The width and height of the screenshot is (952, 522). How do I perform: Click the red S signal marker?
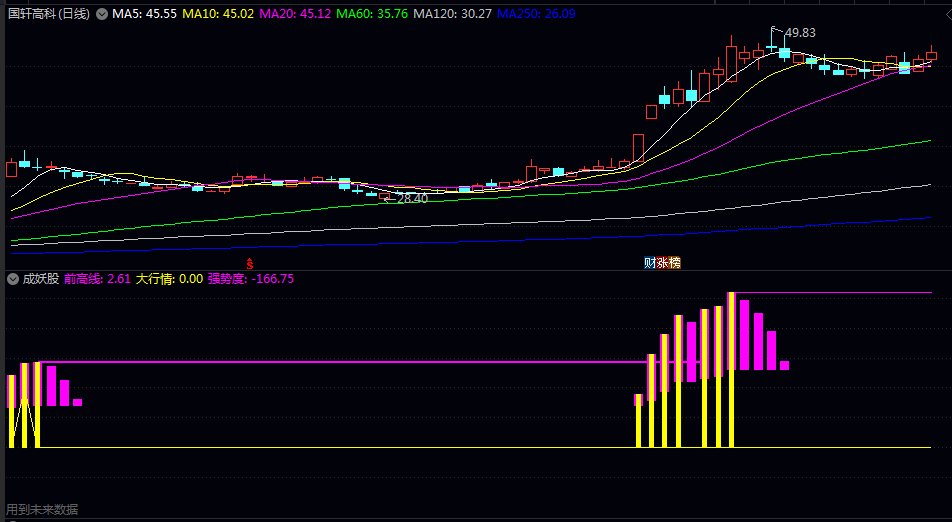[x=249, y=264]
